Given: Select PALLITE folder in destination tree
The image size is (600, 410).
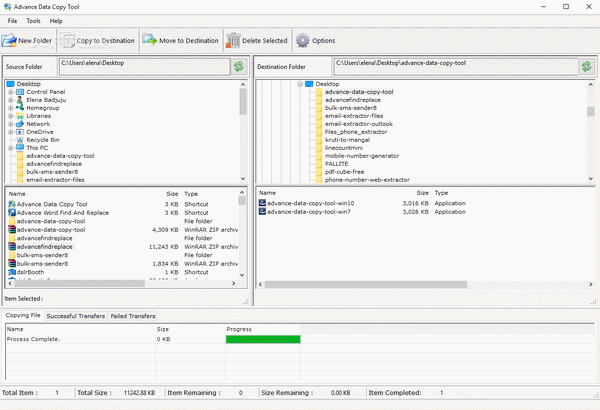Looking at the screenshot, I should pyautogui.click(x=336, y=164).
